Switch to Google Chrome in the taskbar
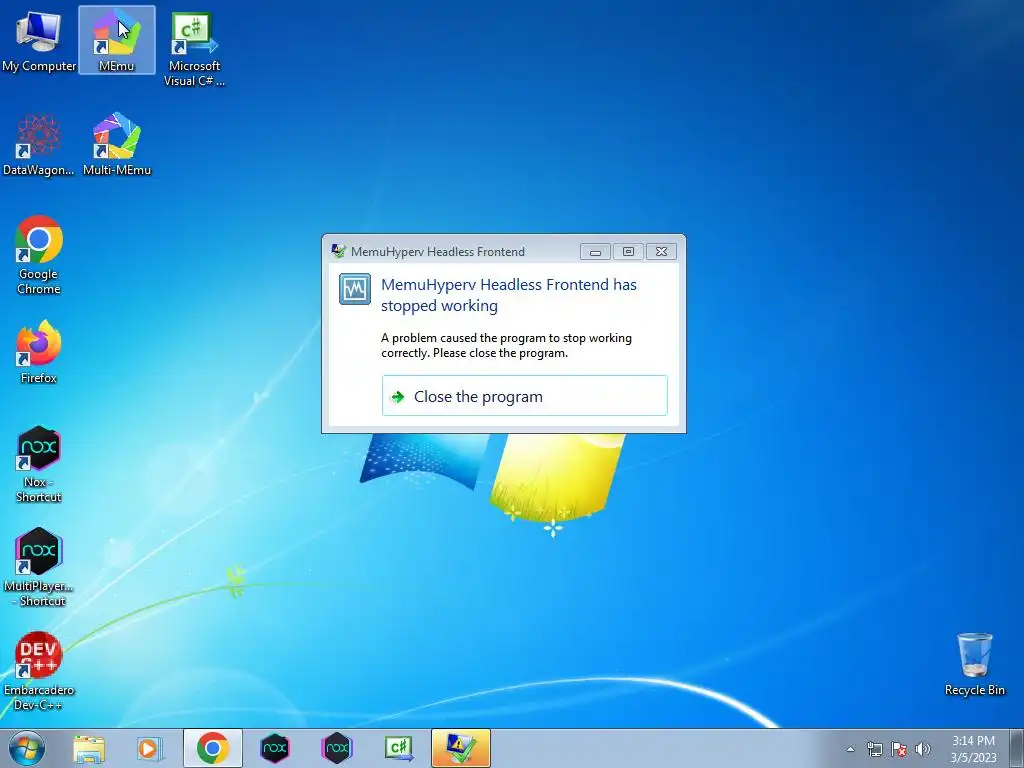 [x=212, y=748]
